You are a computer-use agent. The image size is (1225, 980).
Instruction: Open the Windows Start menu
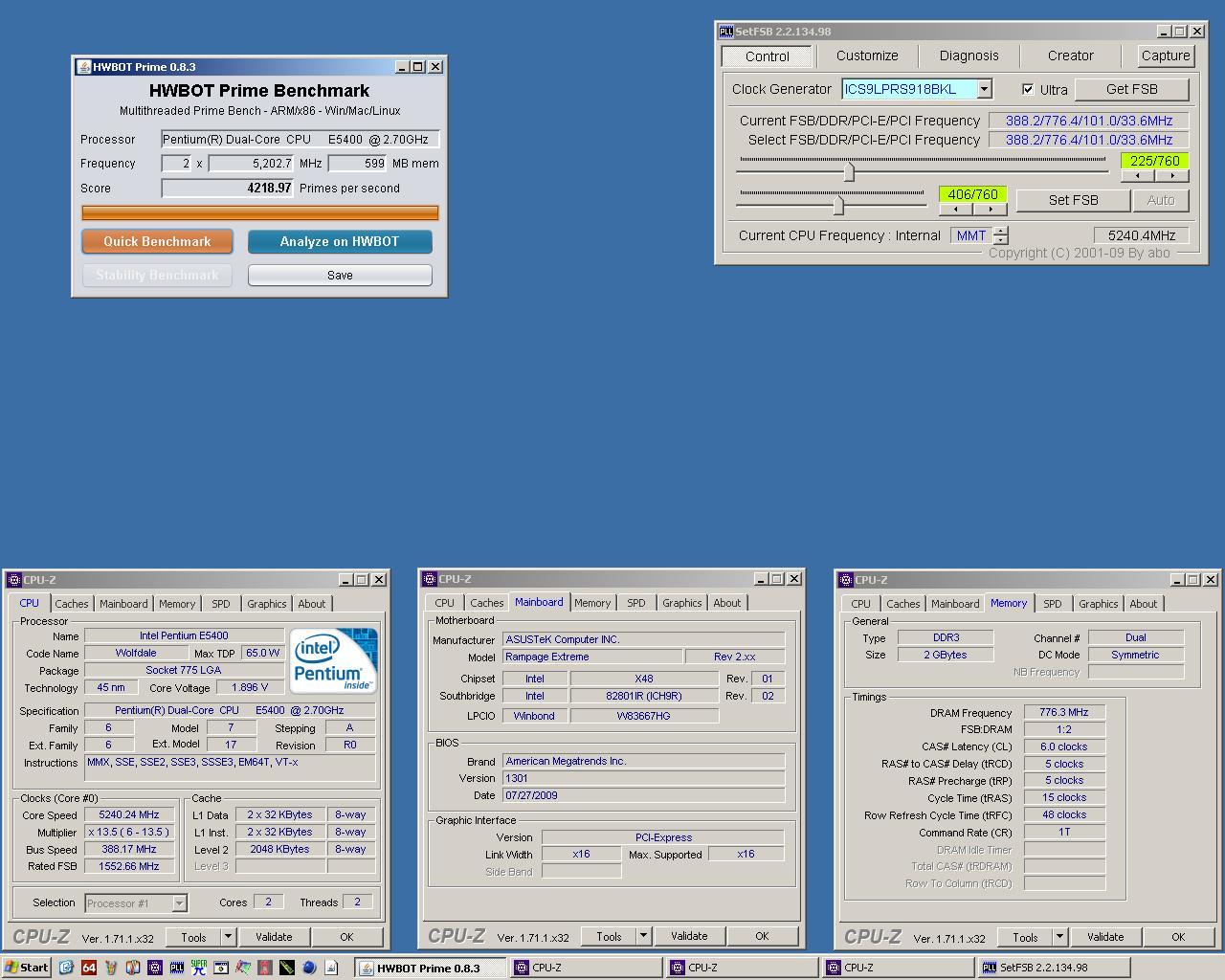point(26,968)
